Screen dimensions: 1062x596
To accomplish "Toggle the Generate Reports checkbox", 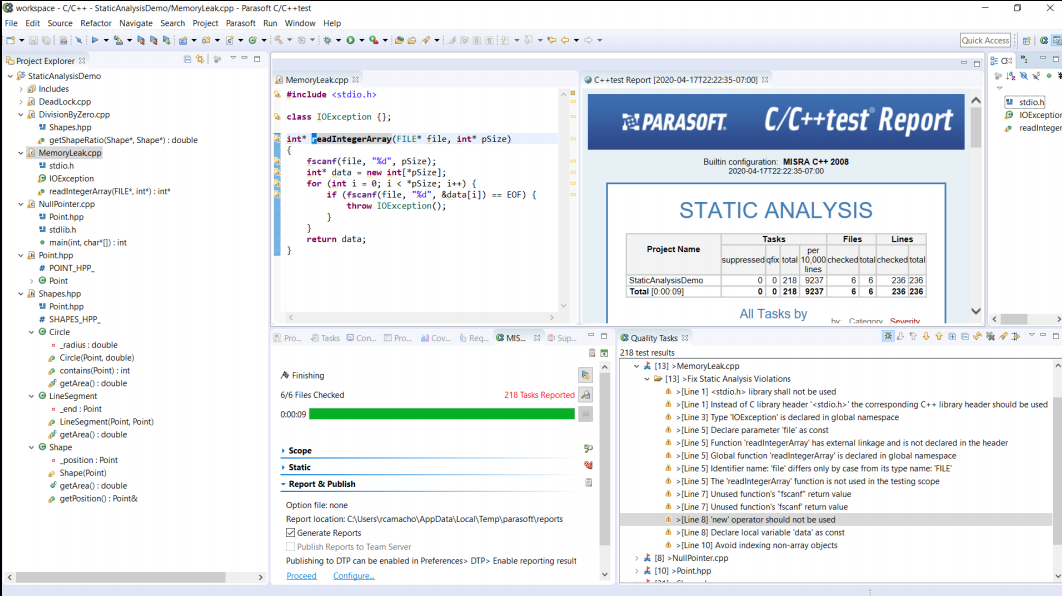I will click(291, 533).
